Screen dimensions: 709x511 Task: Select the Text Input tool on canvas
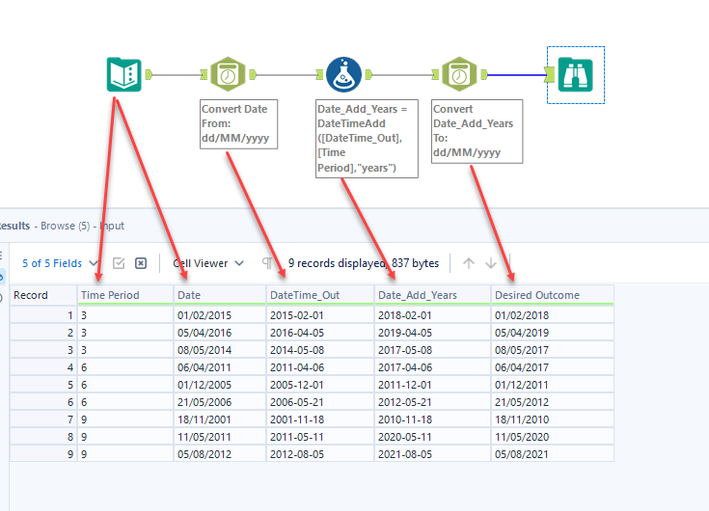124,75
